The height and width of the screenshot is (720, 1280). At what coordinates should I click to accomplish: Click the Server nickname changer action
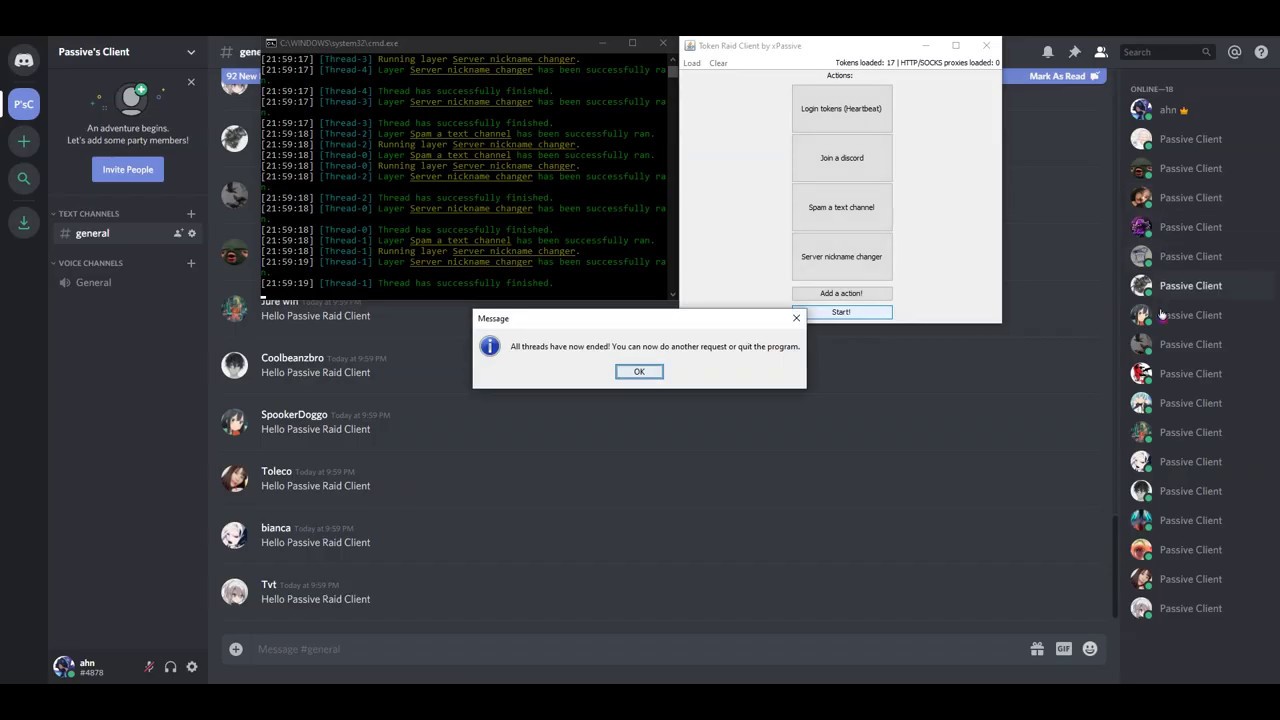[841, 257]
